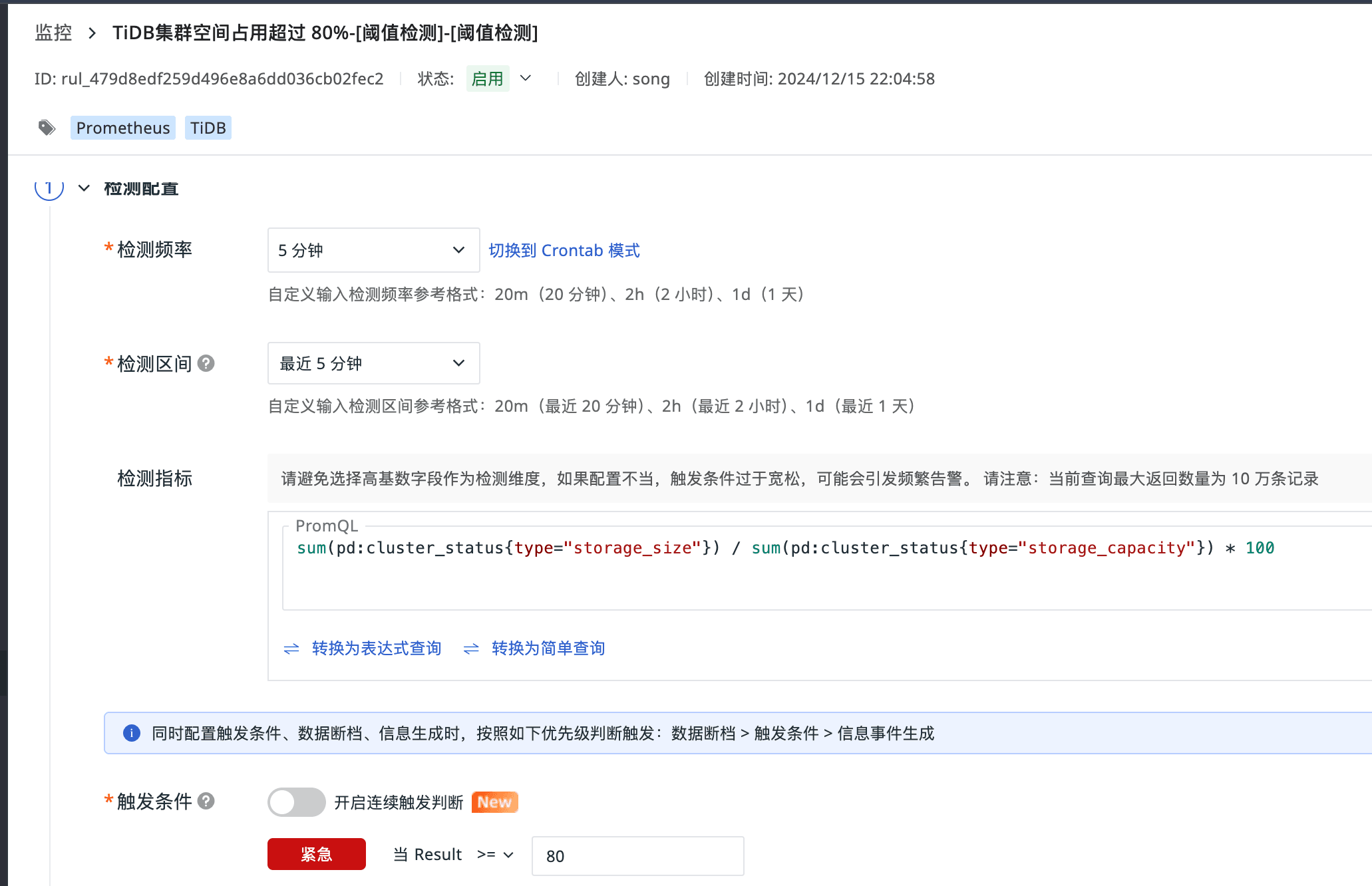Image resolution: width=1372 pixels, height=886 pixels.
Task: Open the >= operator dropdown
Action: (x=496, y=855)
